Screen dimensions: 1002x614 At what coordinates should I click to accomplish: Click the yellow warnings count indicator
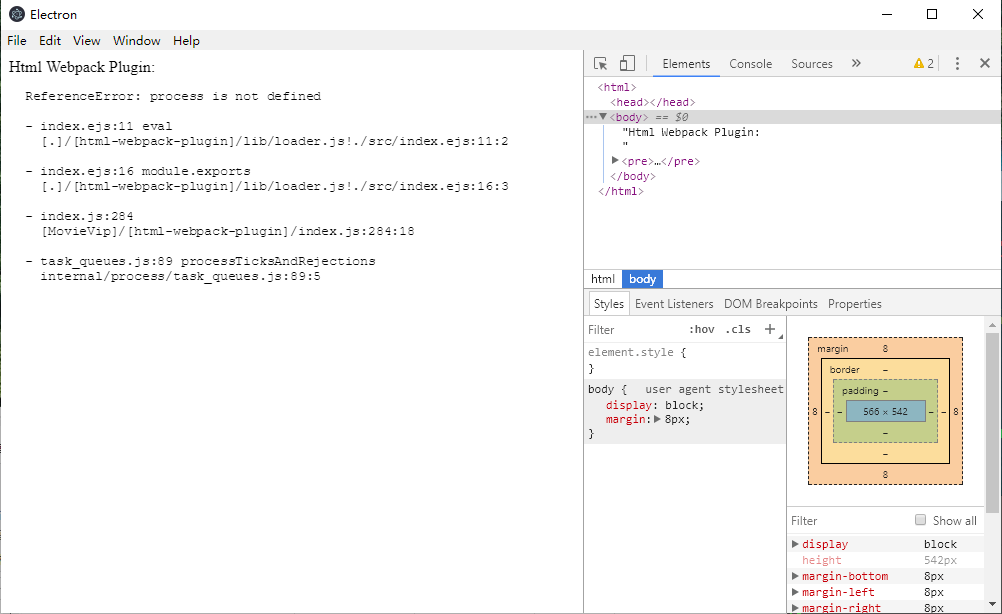[x=924, y=63]
